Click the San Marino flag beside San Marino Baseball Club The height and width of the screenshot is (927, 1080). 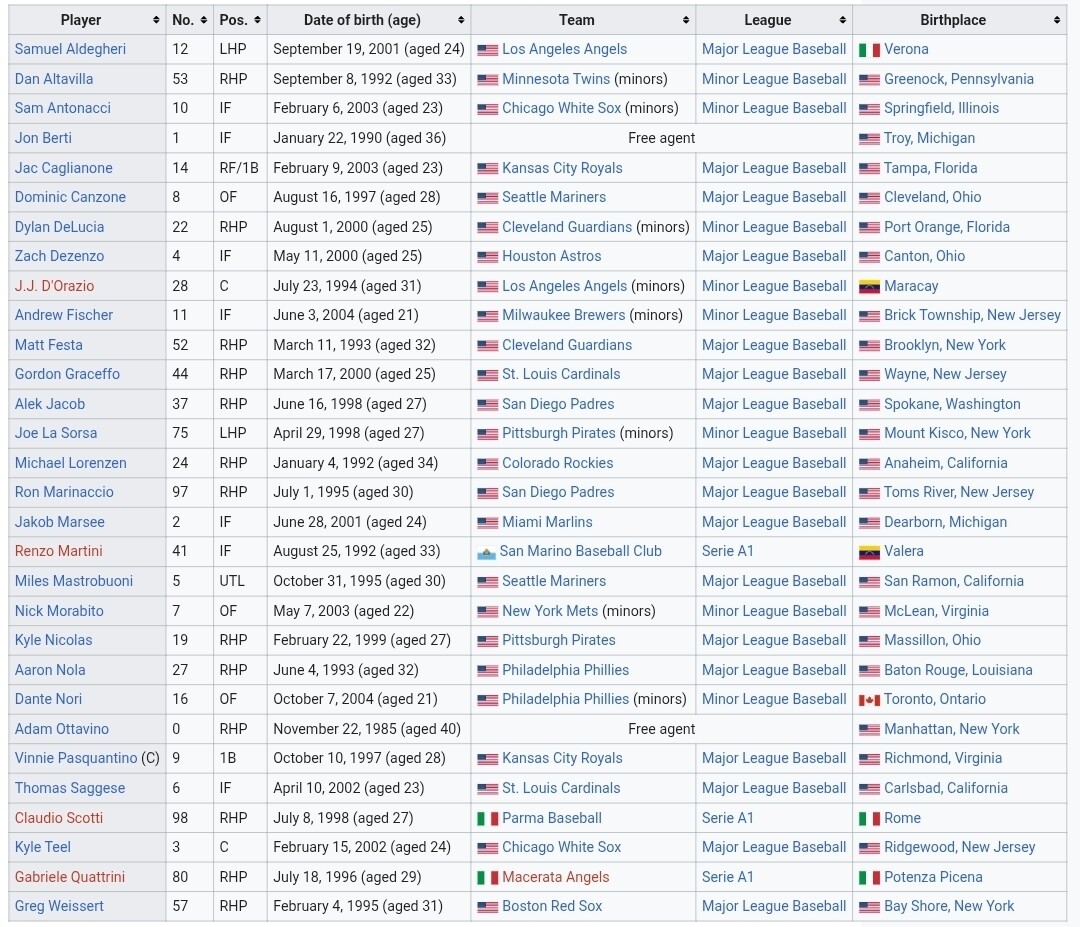click(486, 552)
